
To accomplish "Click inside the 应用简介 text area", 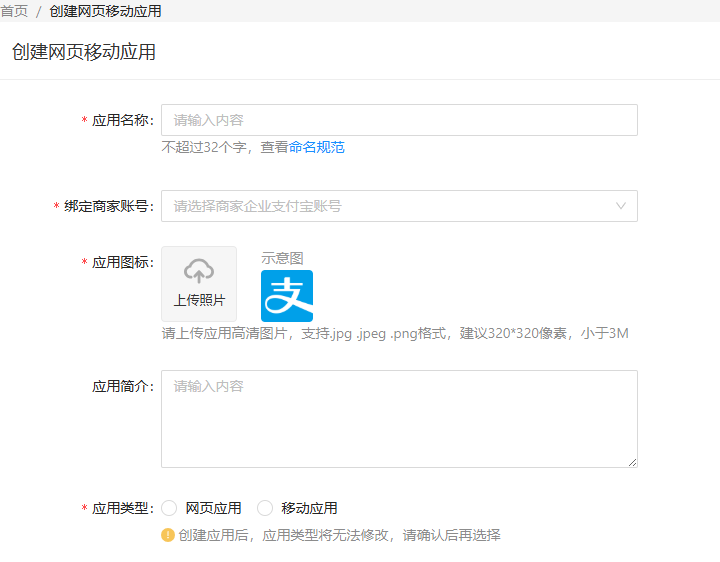I will point(398,418).
